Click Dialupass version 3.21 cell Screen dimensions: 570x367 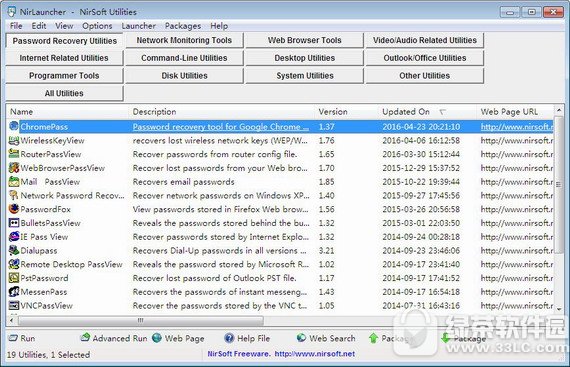tap(326, 251)
